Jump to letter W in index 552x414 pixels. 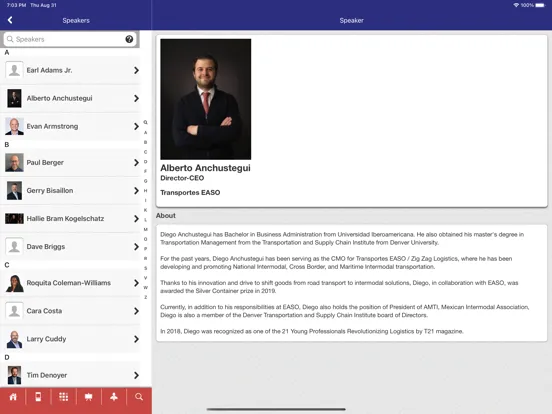[x=145, y=288]
